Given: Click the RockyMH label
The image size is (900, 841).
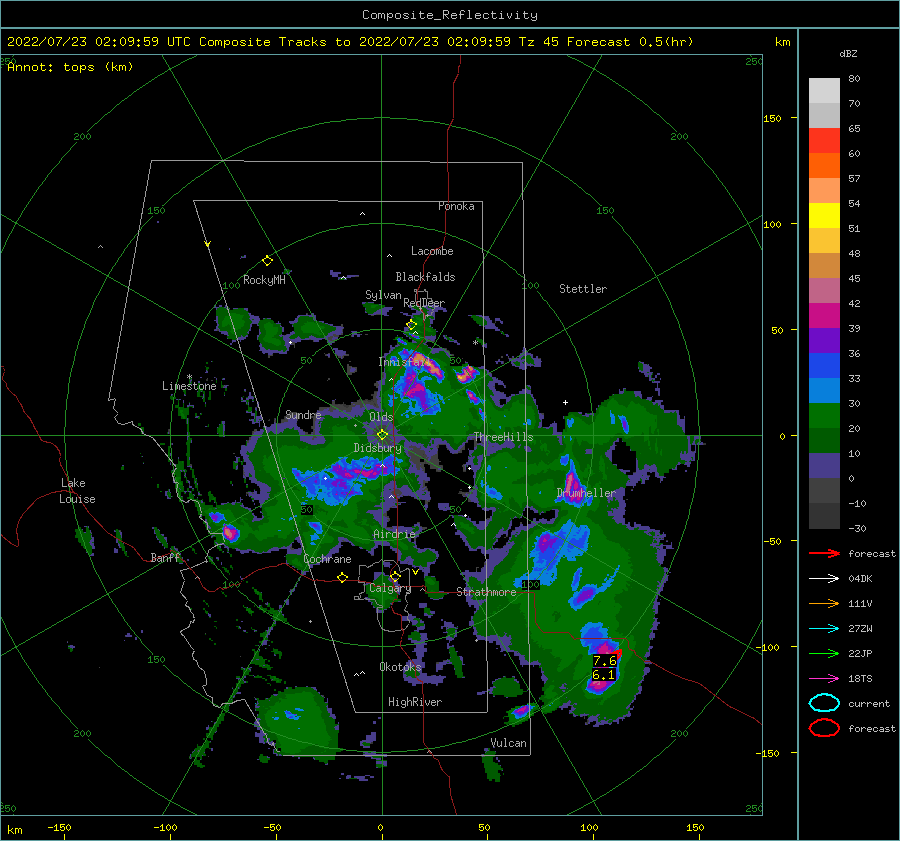Looking at the screenshot, I should point(264,280).
